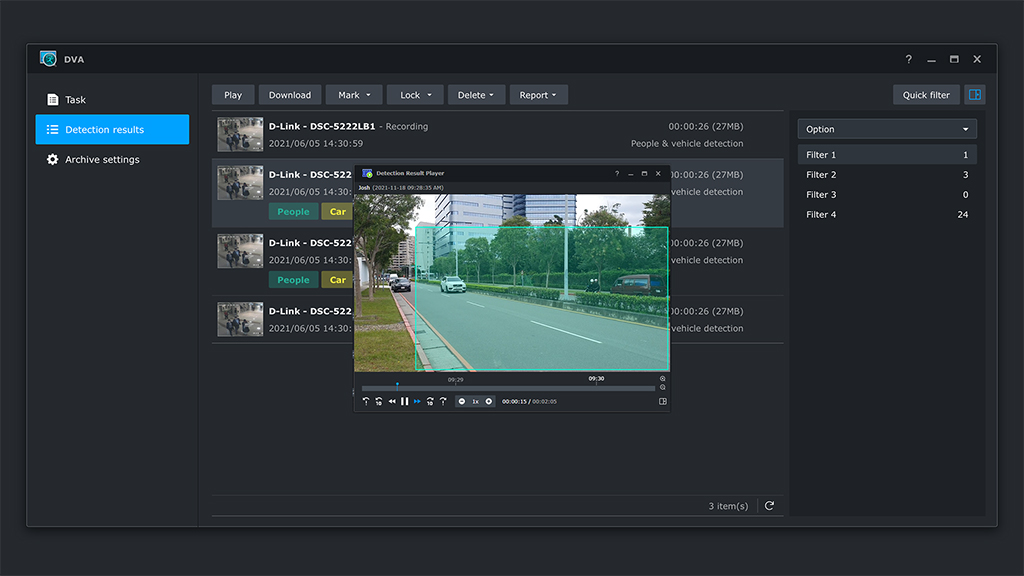Open the Mark dropdown menu
This screenshot has height=576, width=1024.
[354, 95]
